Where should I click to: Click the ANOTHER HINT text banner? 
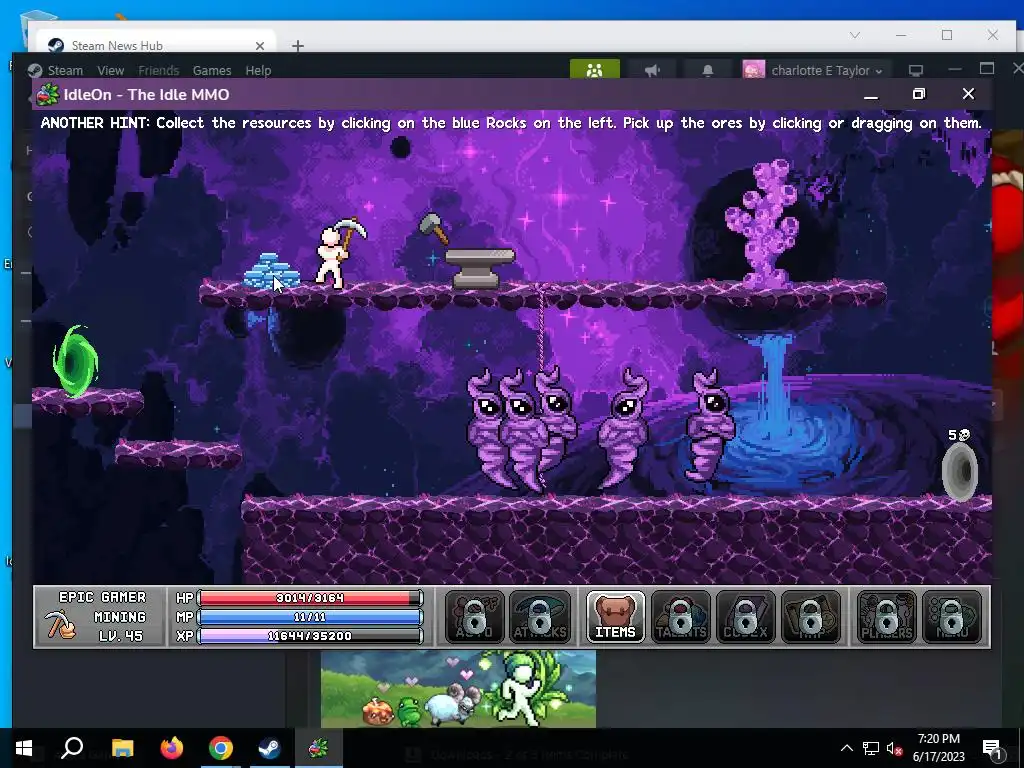point(511,123)
